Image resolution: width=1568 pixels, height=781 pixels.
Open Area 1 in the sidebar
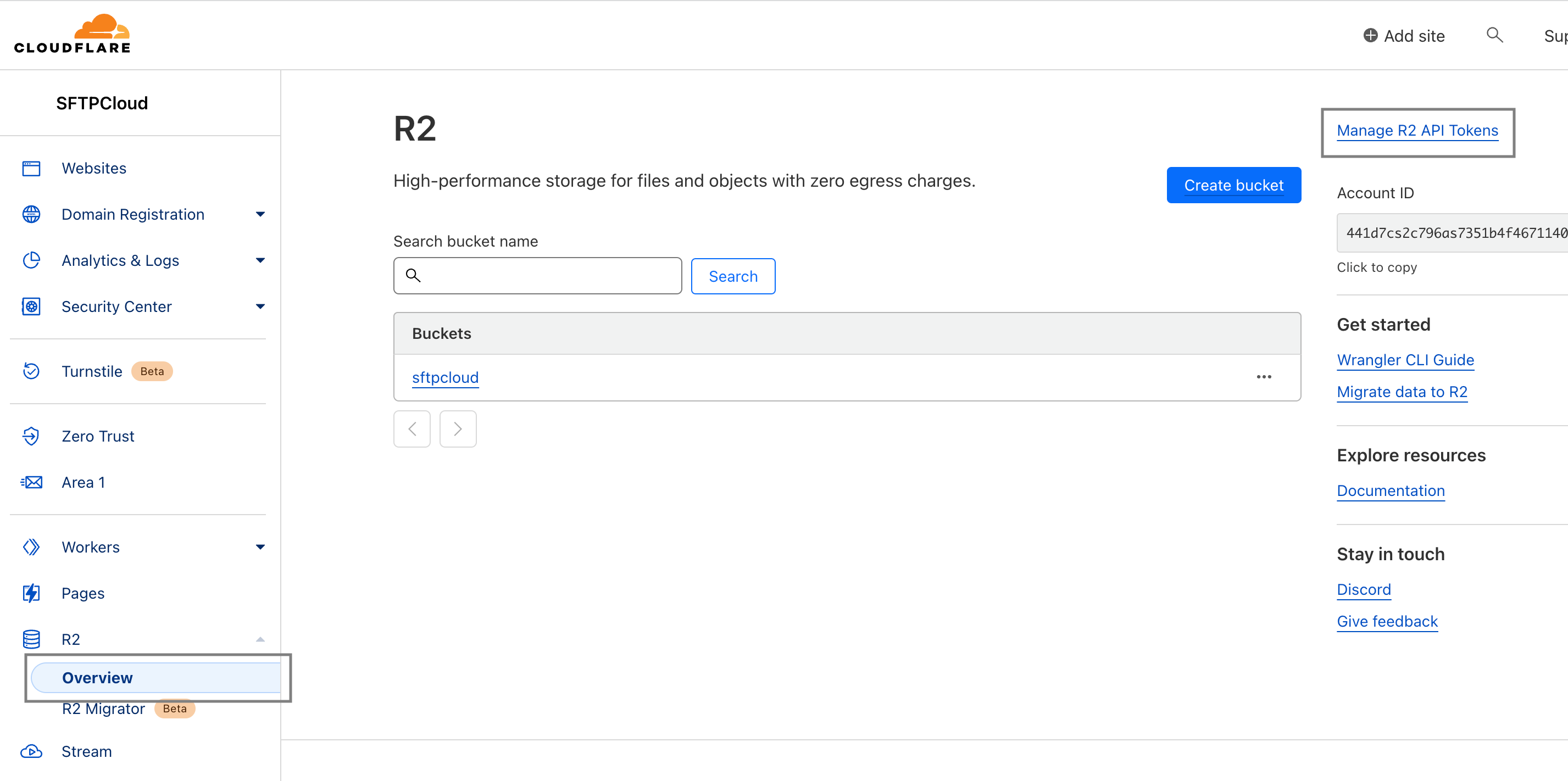[84, 483]
